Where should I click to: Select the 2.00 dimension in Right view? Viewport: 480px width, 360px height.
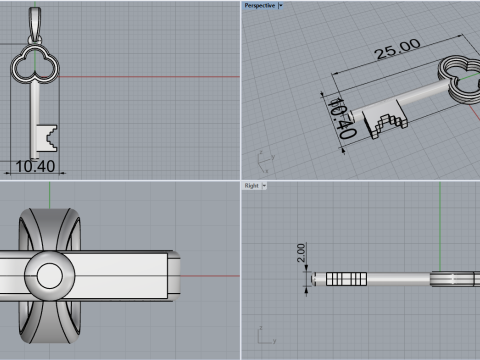click(301, 253)
